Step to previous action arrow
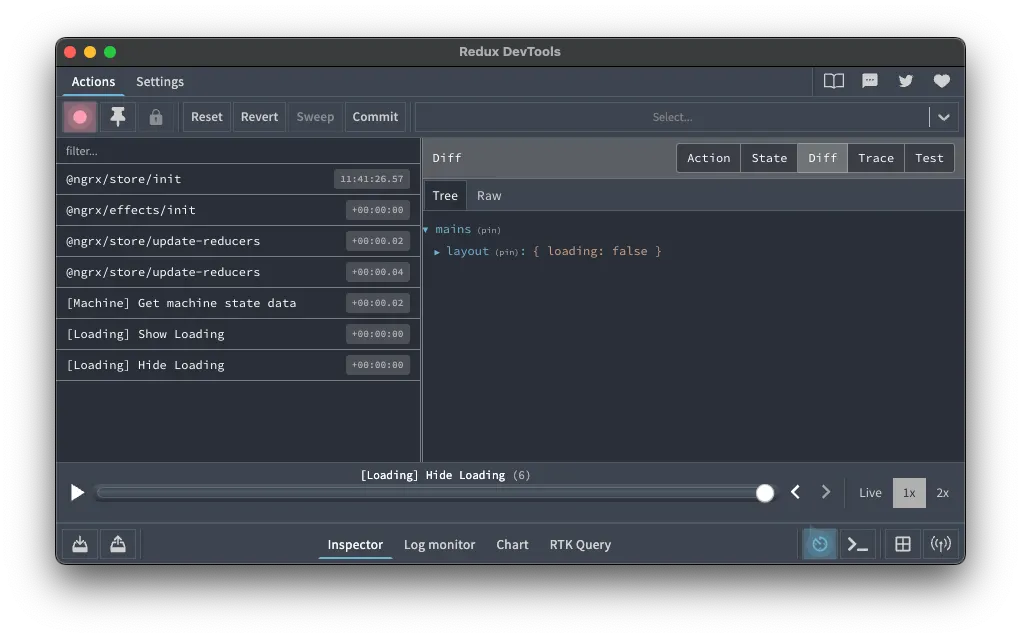1021x638 pixels. (795, 492)
